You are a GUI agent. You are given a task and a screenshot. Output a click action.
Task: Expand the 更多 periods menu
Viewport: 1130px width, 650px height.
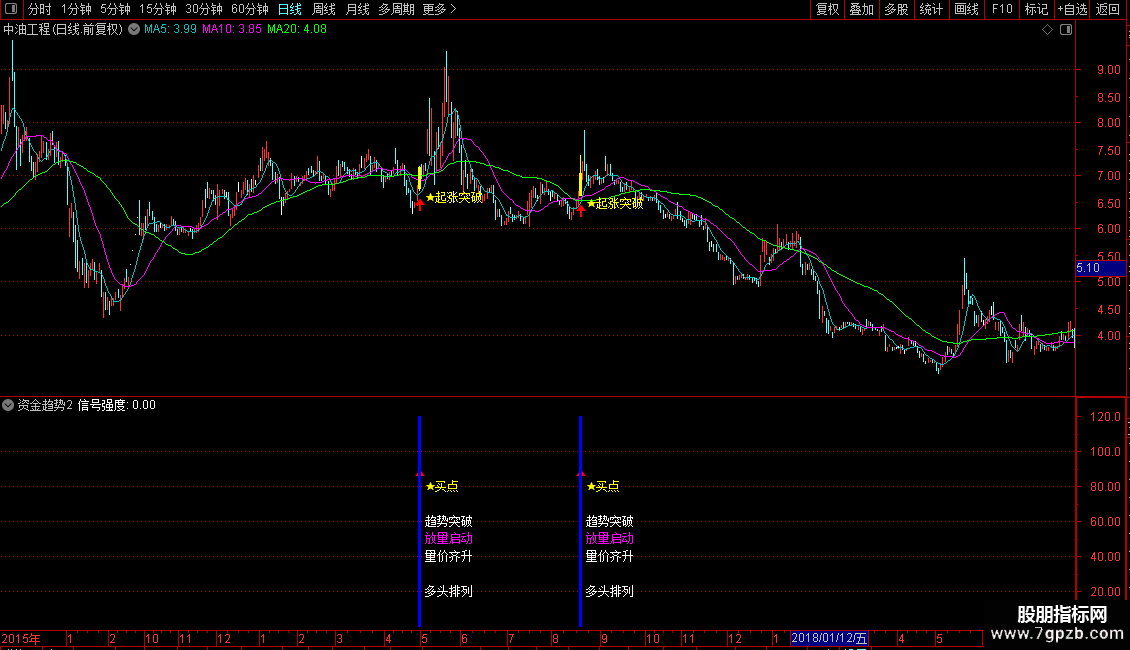(439, 9)
